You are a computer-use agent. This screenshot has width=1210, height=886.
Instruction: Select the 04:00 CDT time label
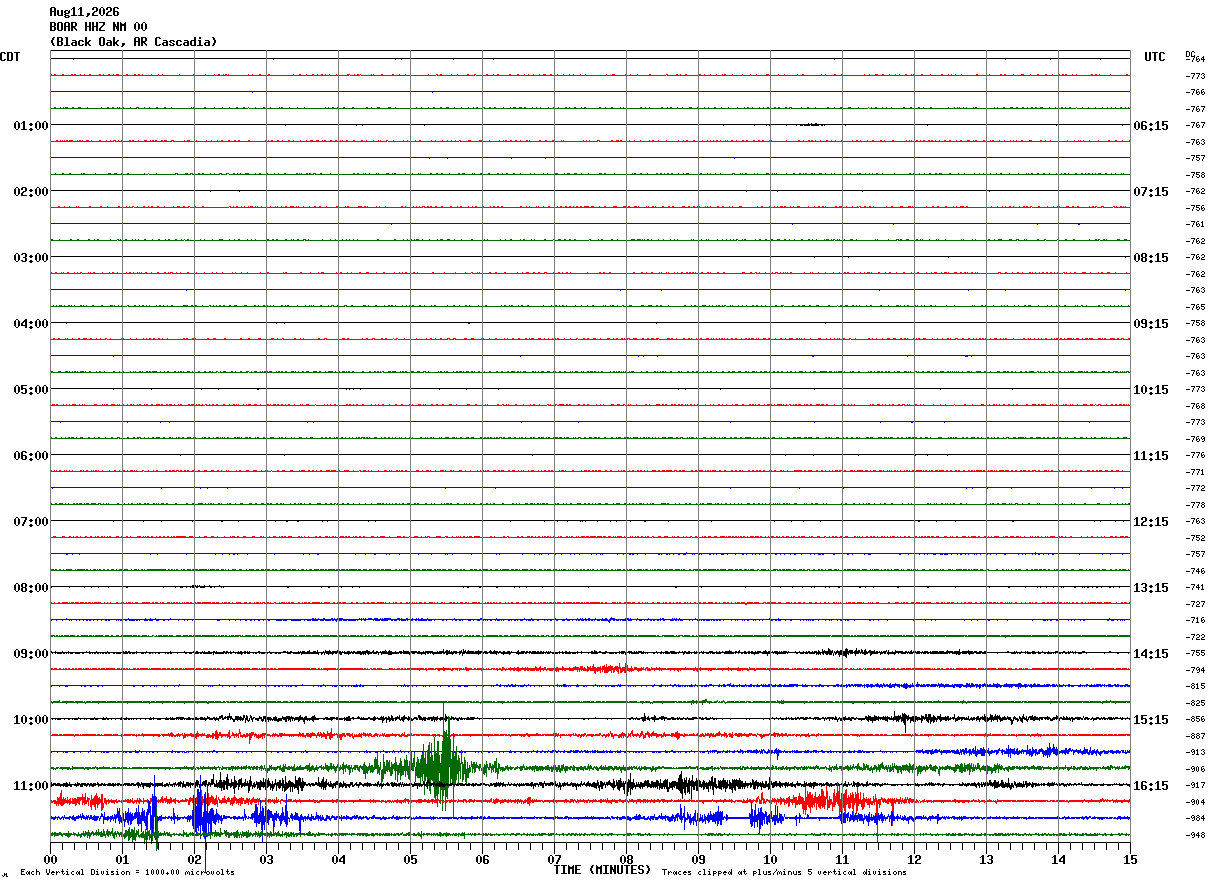point(30,323)
